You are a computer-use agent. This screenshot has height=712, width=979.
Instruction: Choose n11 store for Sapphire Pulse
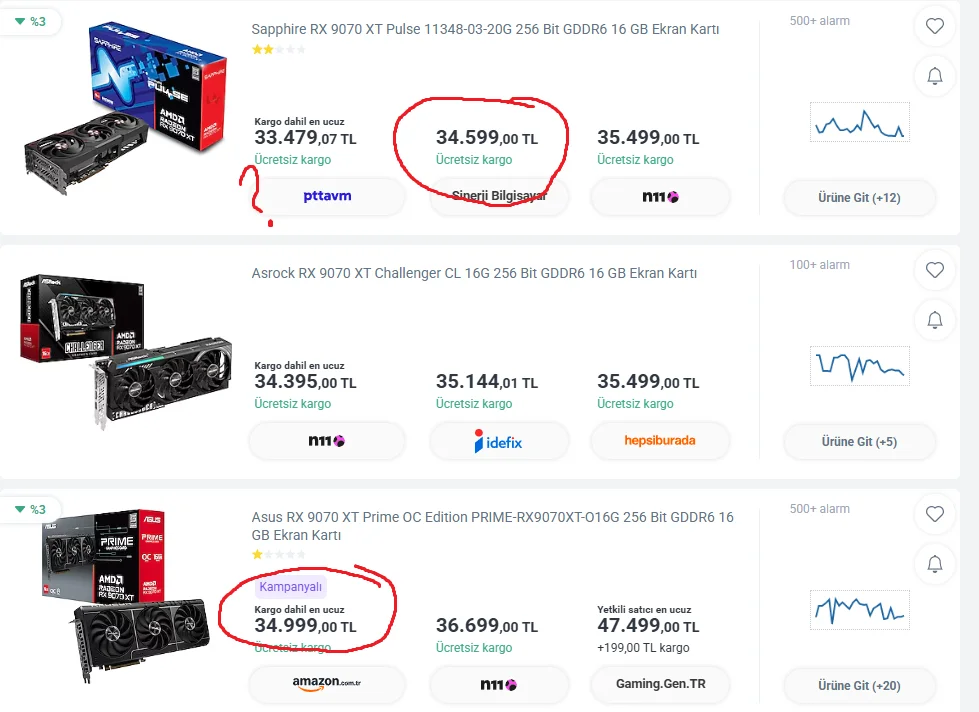(x=660, y=197)
